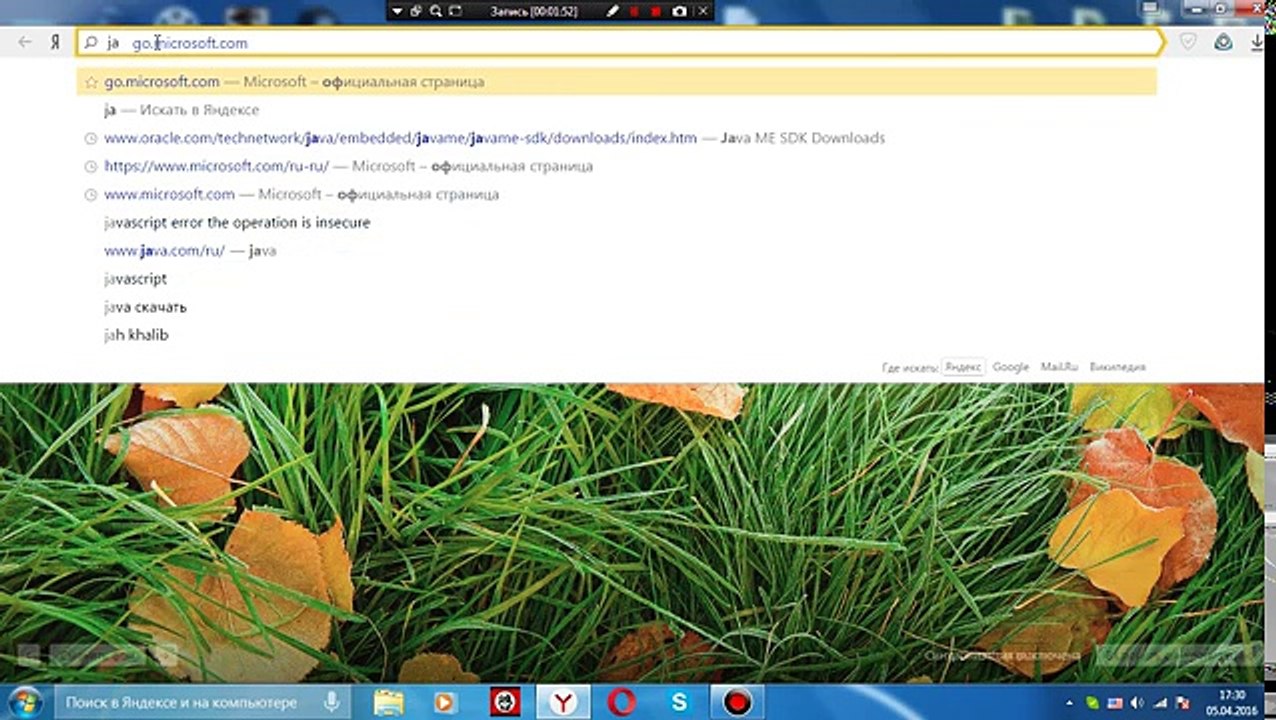Stop the recording with the red square button
1276x720 pixels.
coord(656,11)
